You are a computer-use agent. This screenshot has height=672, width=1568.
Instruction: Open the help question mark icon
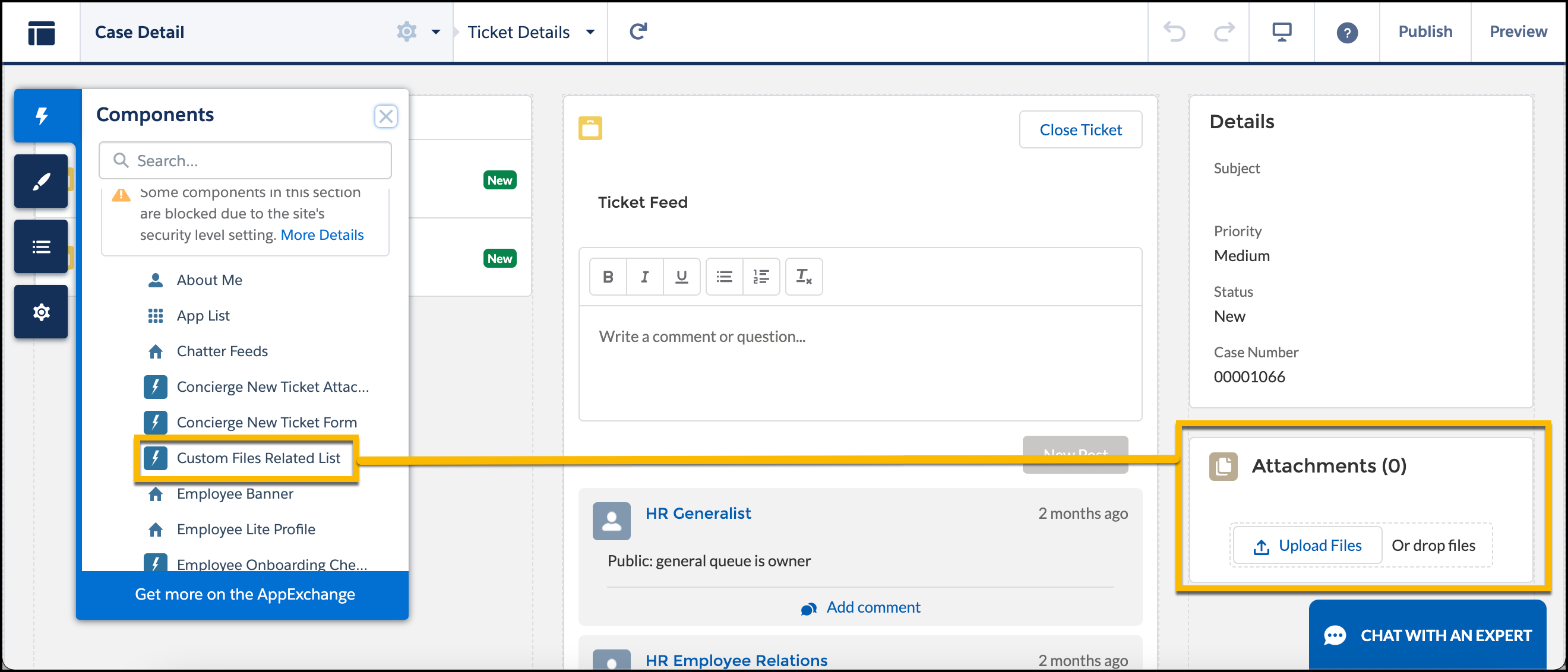click(x=1347, y=32)
